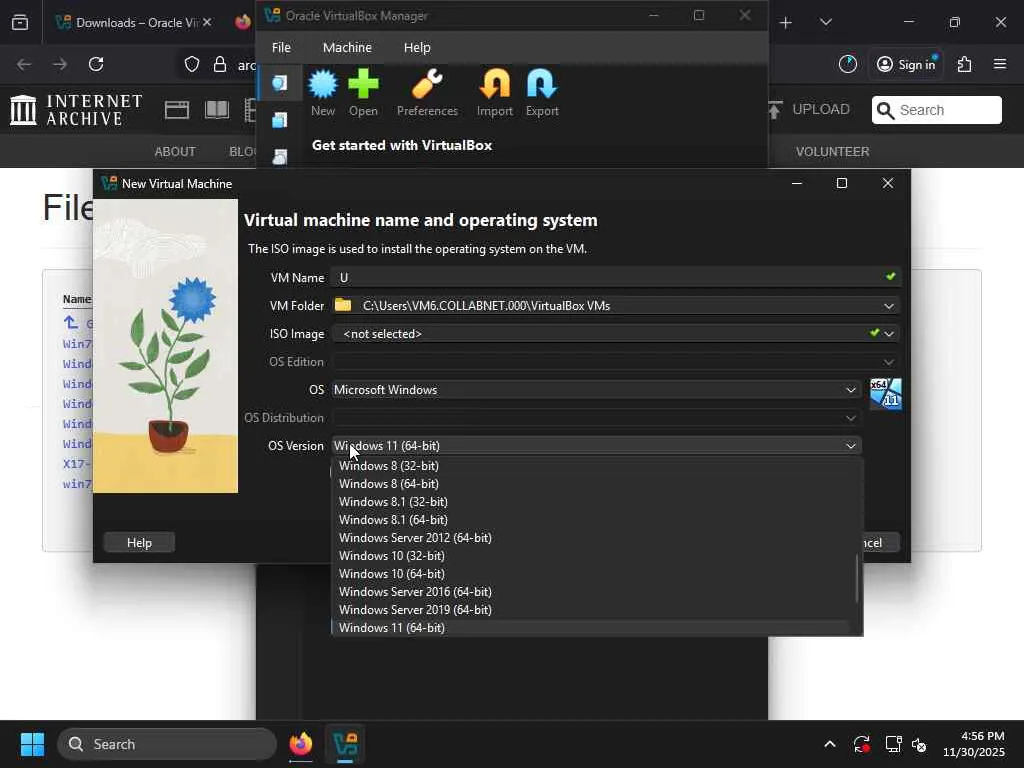This screenshot has width=1024, height=768.
Task: Show hidden system tray icons
Action: click(x=829, y=744)
